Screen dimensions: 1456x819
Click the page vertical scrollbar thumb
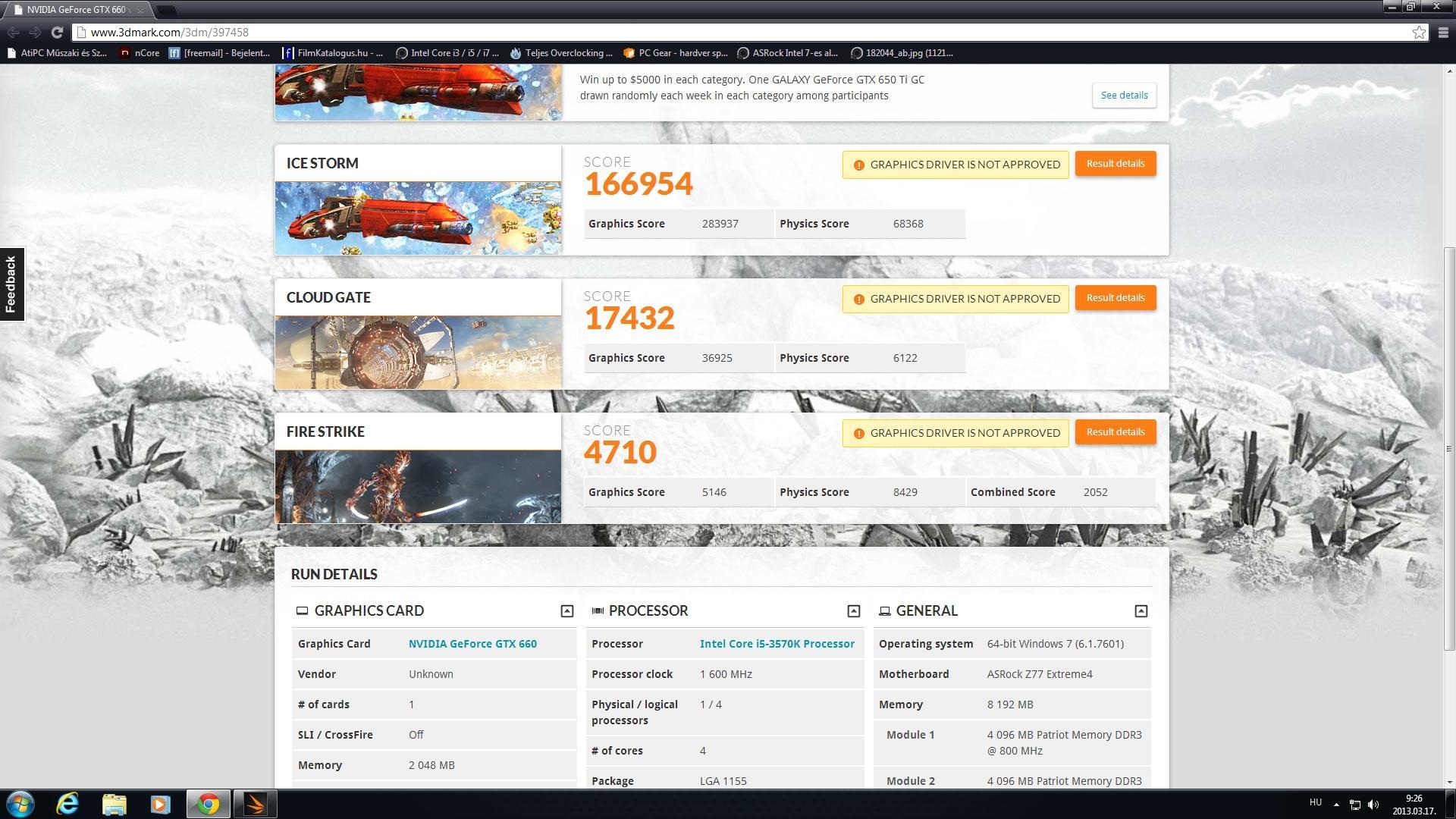point(1449,448)
